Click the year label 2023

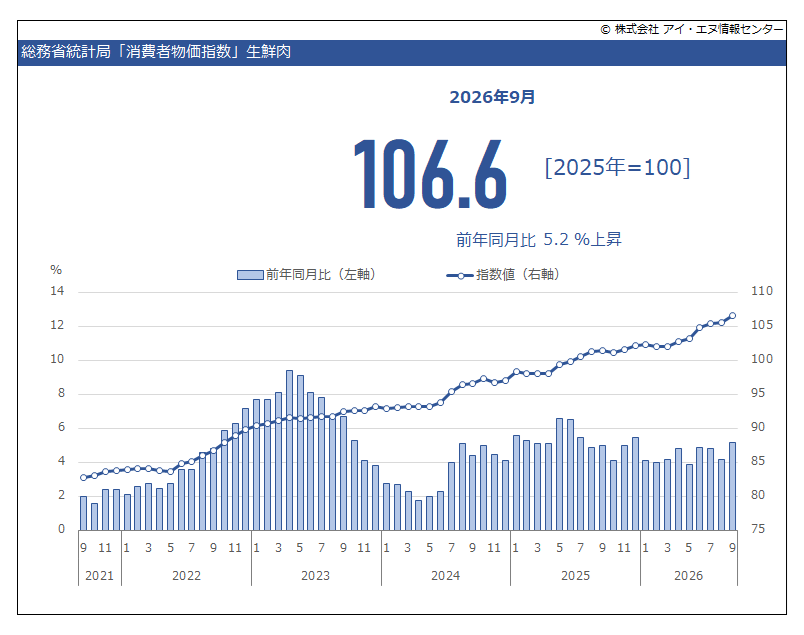click(315, 576)
